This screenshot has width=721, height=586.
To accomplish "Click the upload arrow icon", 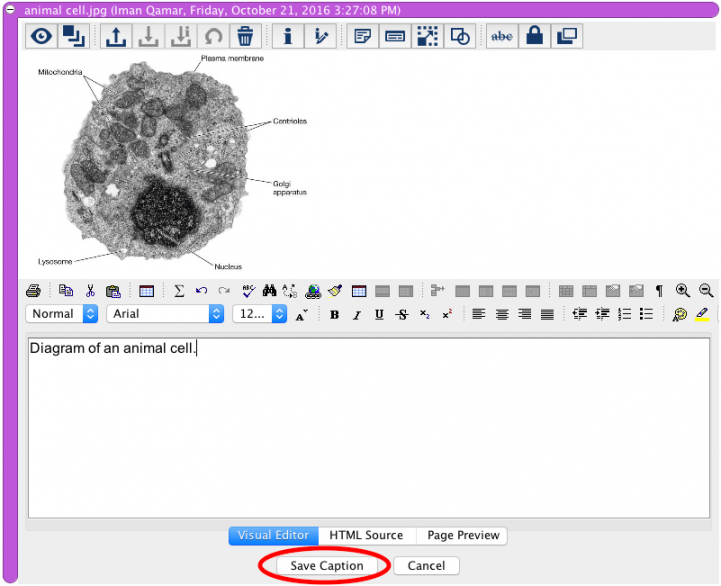I will click(x=116, y=36).
